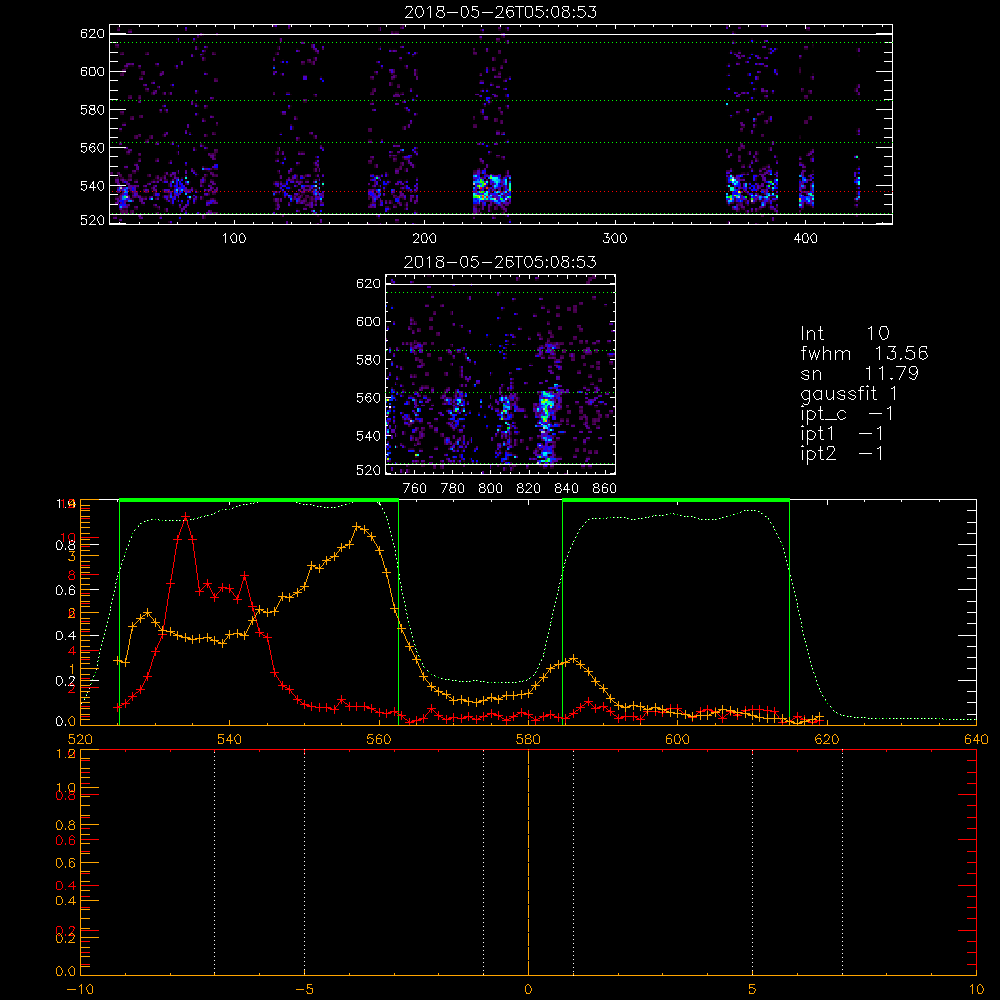Screen dimensions: 1000x1000
Task: Click x-axis label '640' on the spectrum plot
Action: coord(976,740)
